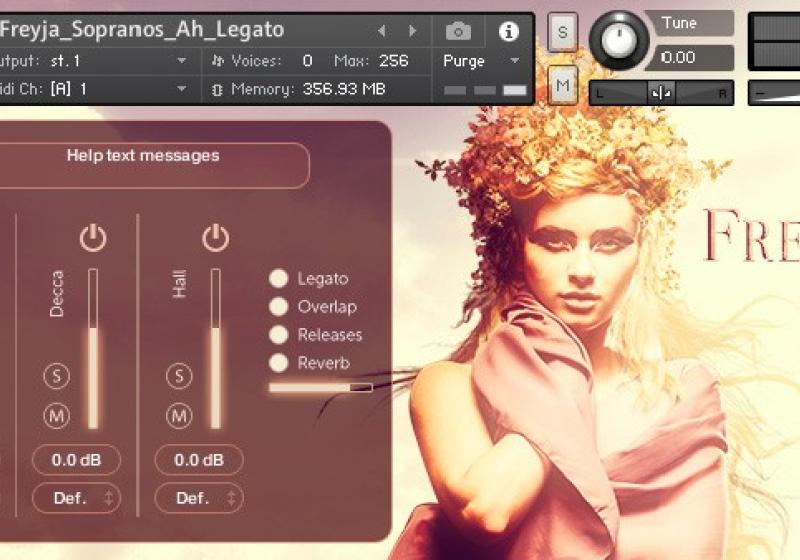The height and width of the screenshot is (560, 800).
Task: Click the Hall volume fader
Action: point(215,348)
